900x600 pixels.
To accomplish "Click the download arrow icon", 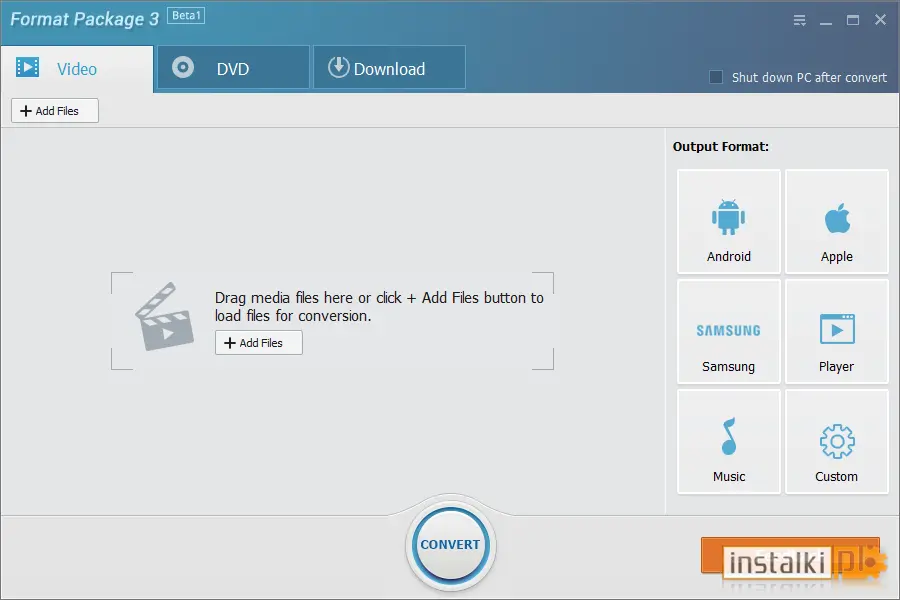I will (339, 67).
